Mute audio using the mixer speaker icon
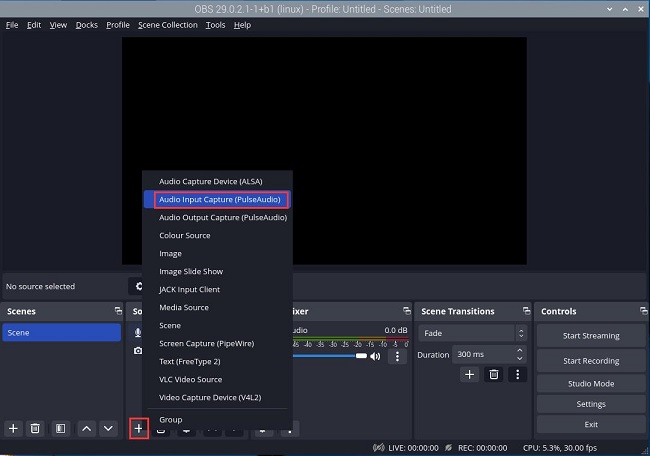The image size is (650, 456). [x=375, y=356]
